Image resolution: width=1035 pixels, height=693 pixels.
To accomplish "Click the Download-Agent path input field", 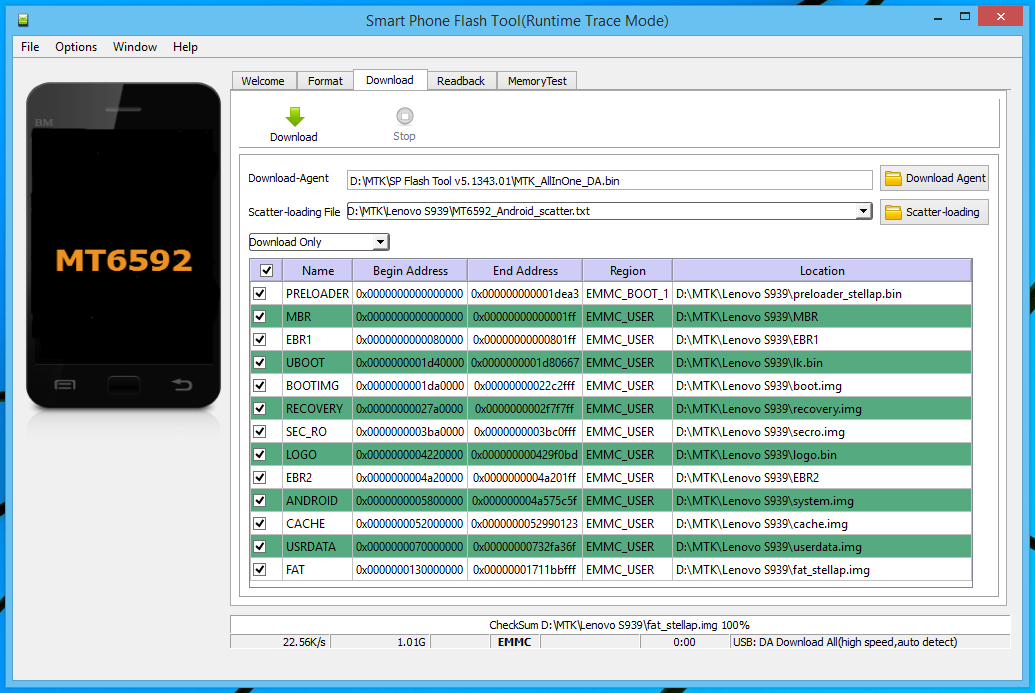I will pos(609,180).
